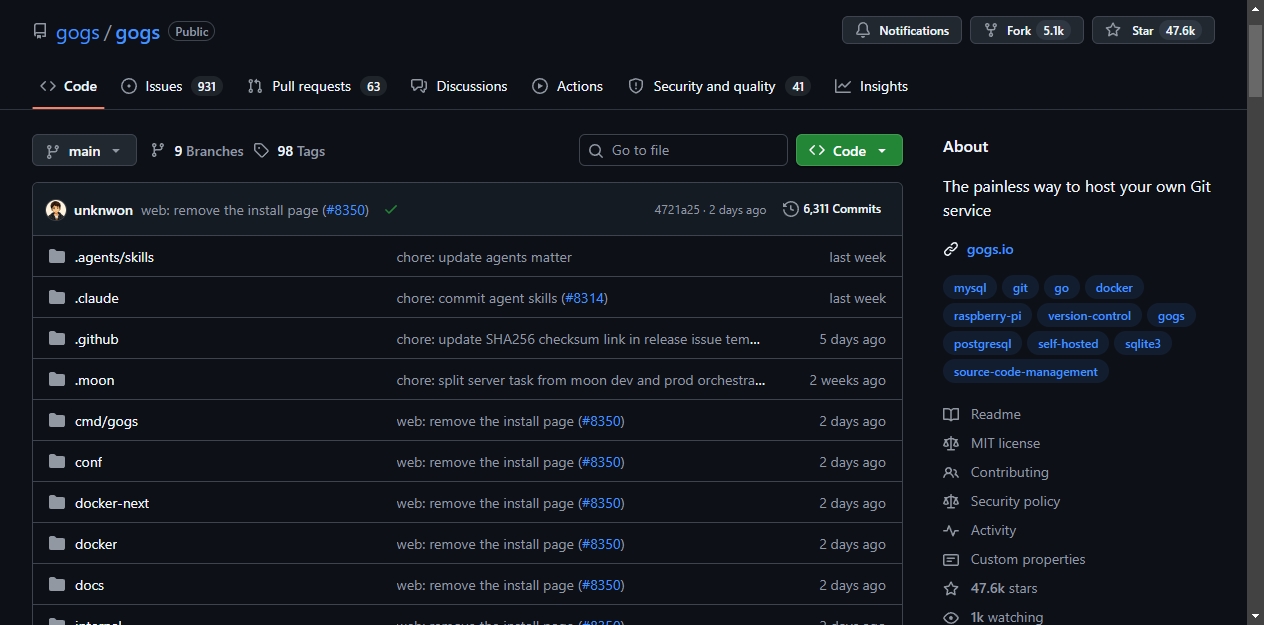
Task: Click the note icon beside Custom properties
Action: point(951,559)
